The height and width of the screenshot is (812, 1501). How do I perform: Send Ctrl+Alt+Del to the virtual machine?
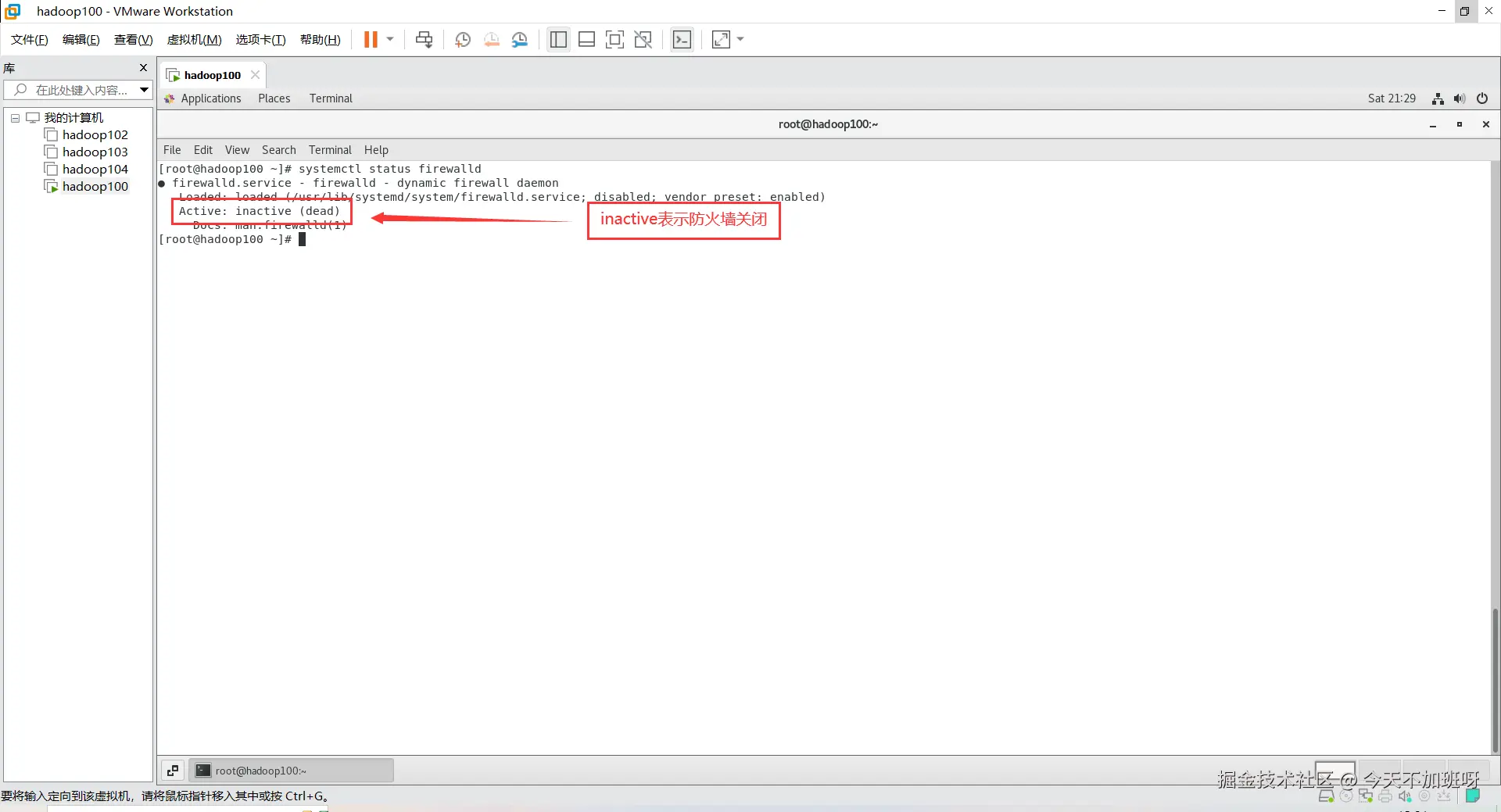pos(424,40)
